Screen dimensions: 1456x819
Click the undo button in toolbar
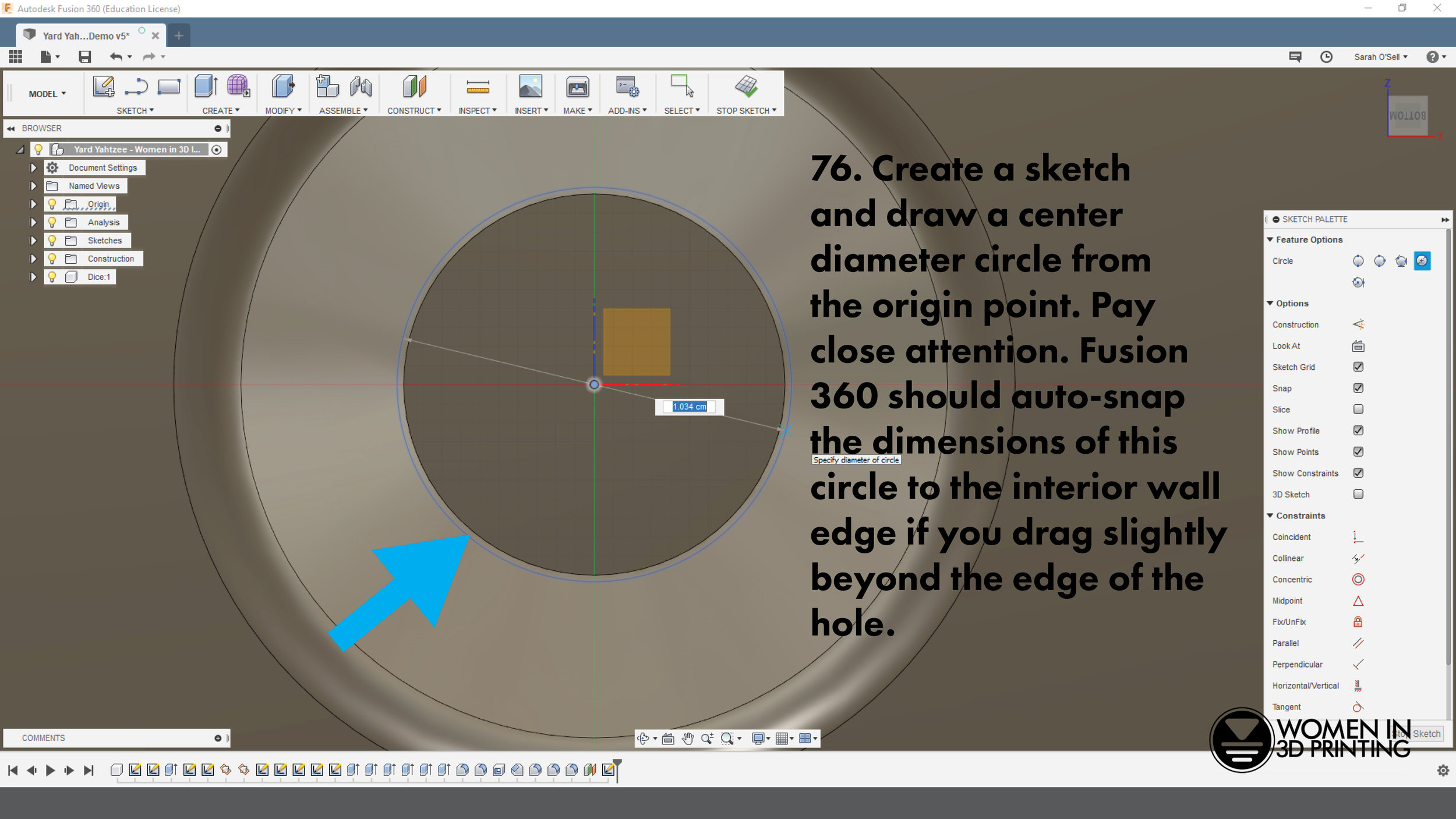[118, 56]
